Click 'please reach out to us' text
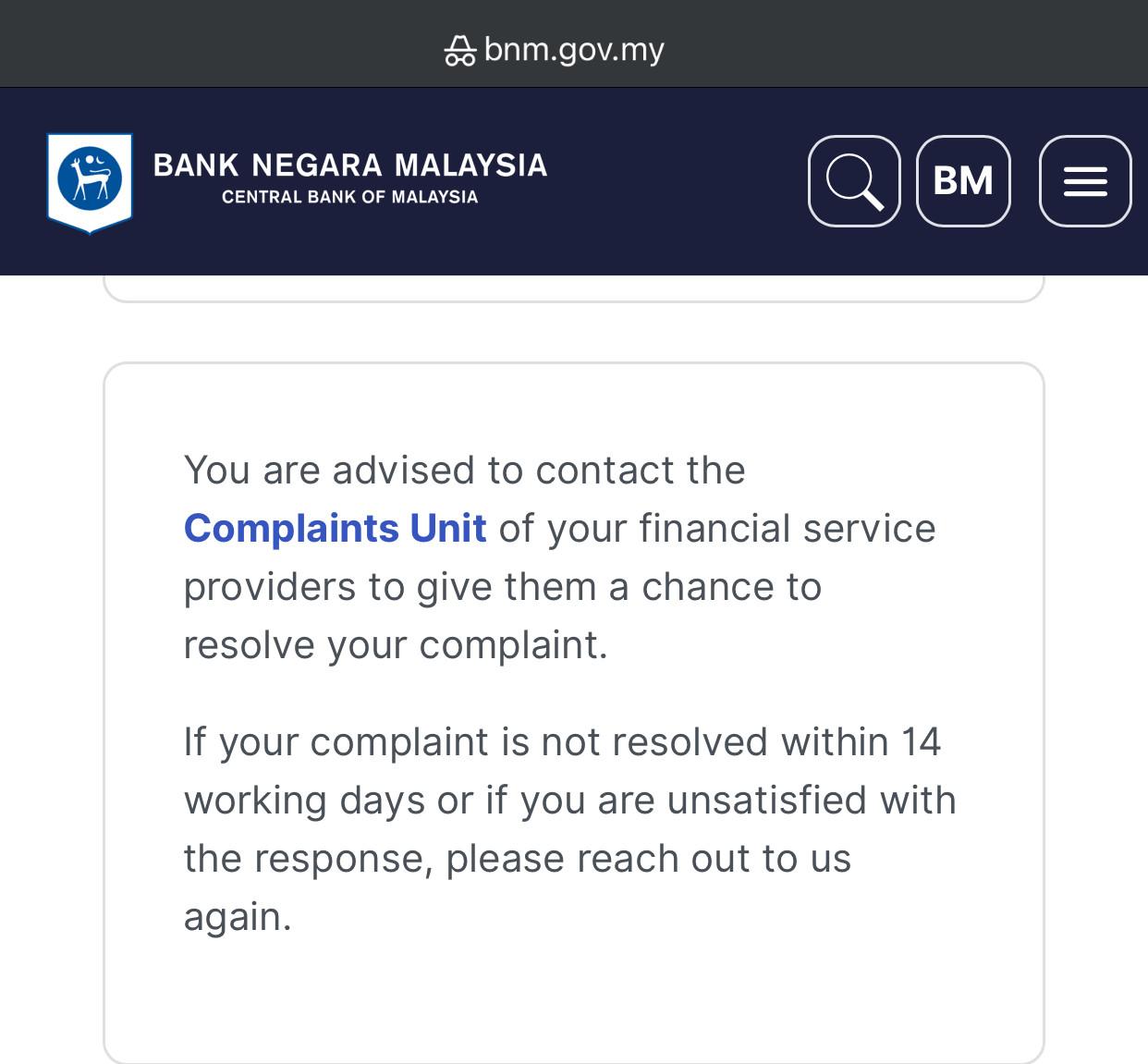1148x1064 pixels. 648,860
